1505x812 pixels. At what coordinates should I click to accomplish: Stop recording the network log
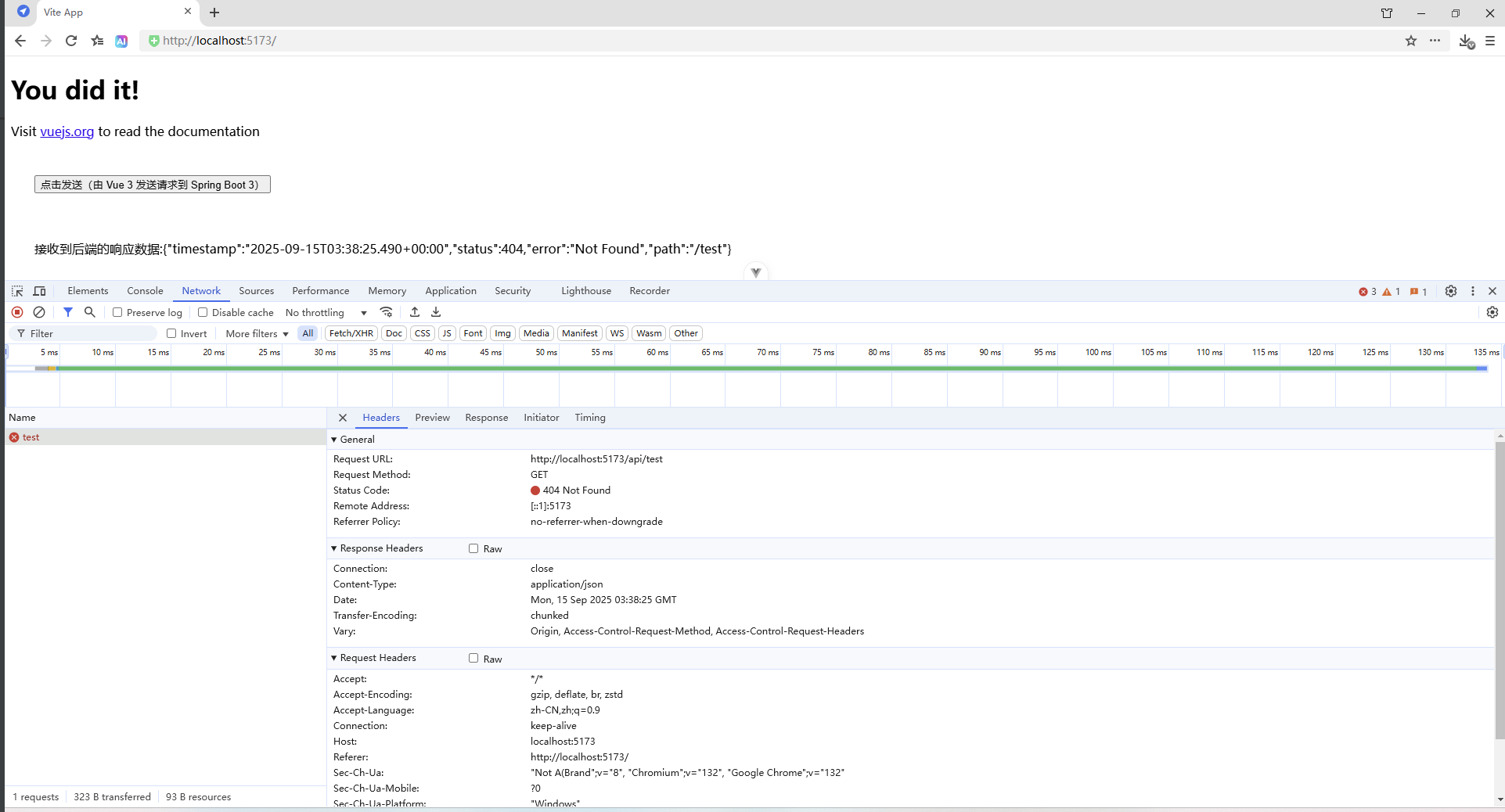pyautogui.click(x=17, y=312)
